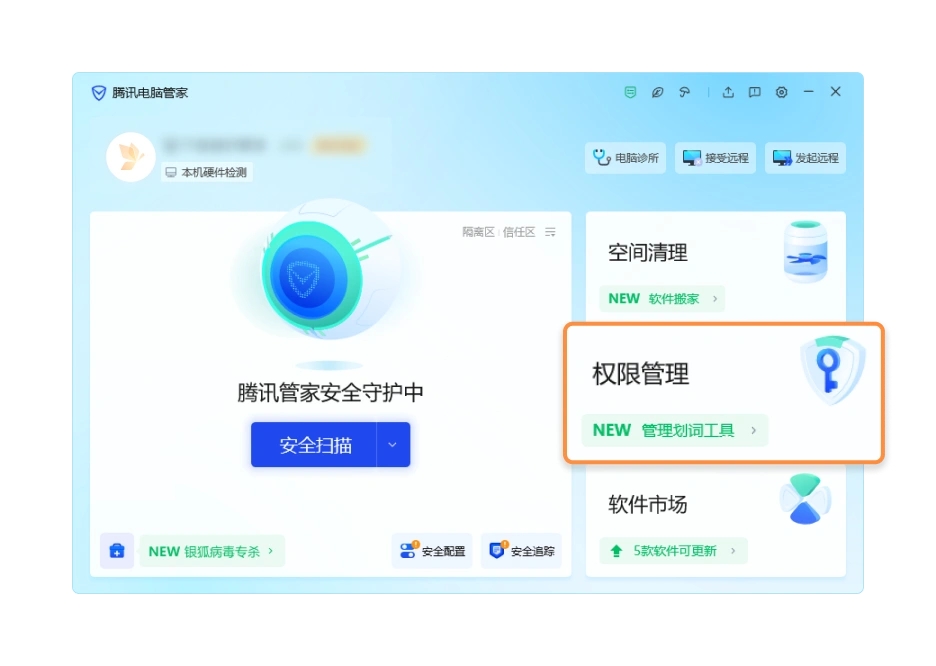This screenshot has width=936, height=666.
Task: Open the 信任区 trust zone link
Action: [x=519, y=232]
